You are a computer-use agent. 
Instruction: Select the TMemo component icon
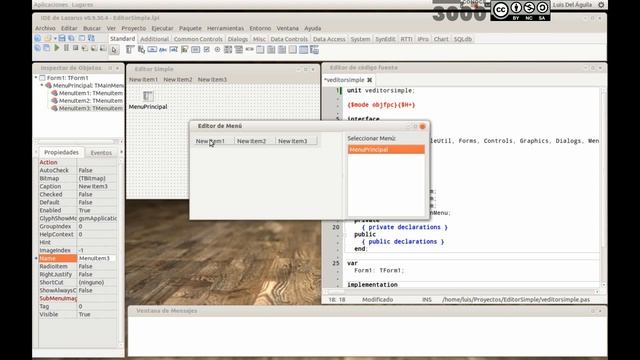tap(184, 49)
